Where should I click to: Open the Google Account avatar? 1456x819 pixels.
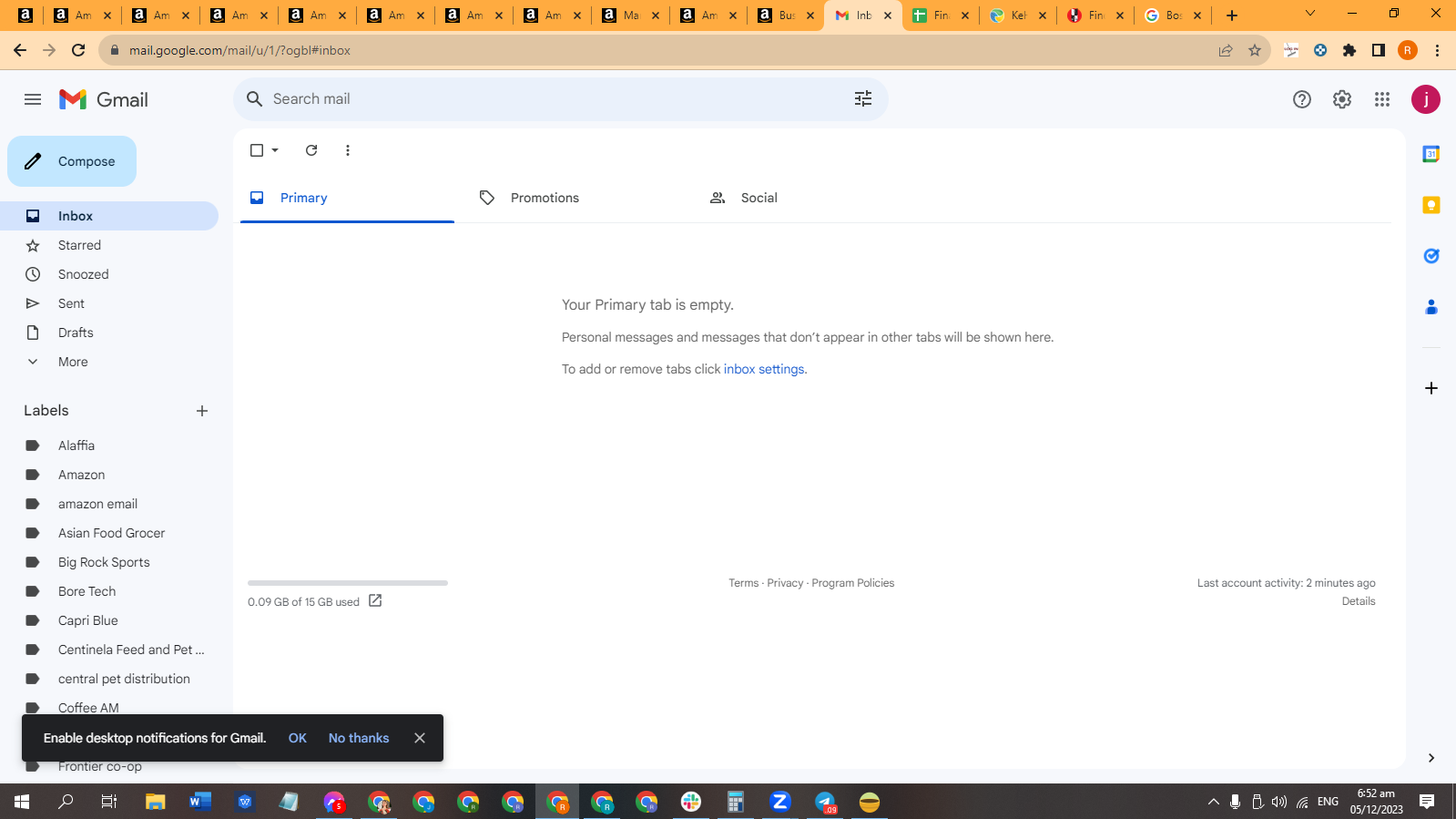[1426, 99]
